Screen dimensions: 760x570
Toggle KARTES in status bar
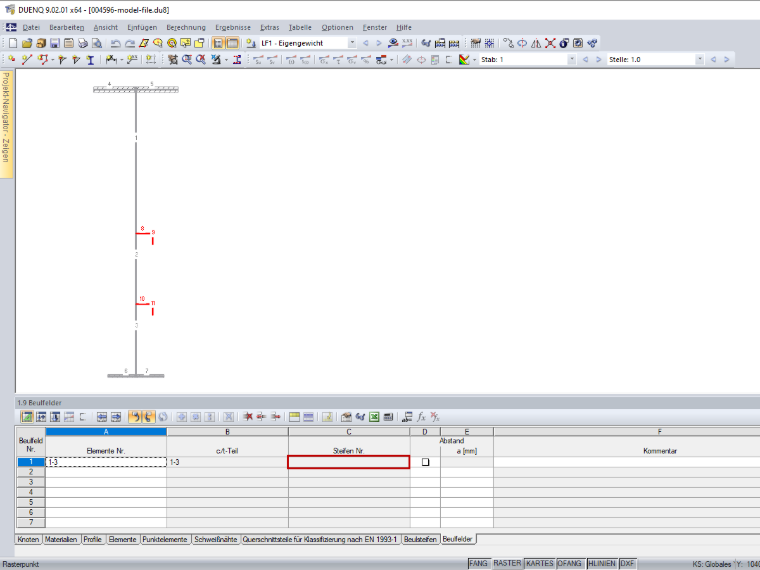pos(539,564)
